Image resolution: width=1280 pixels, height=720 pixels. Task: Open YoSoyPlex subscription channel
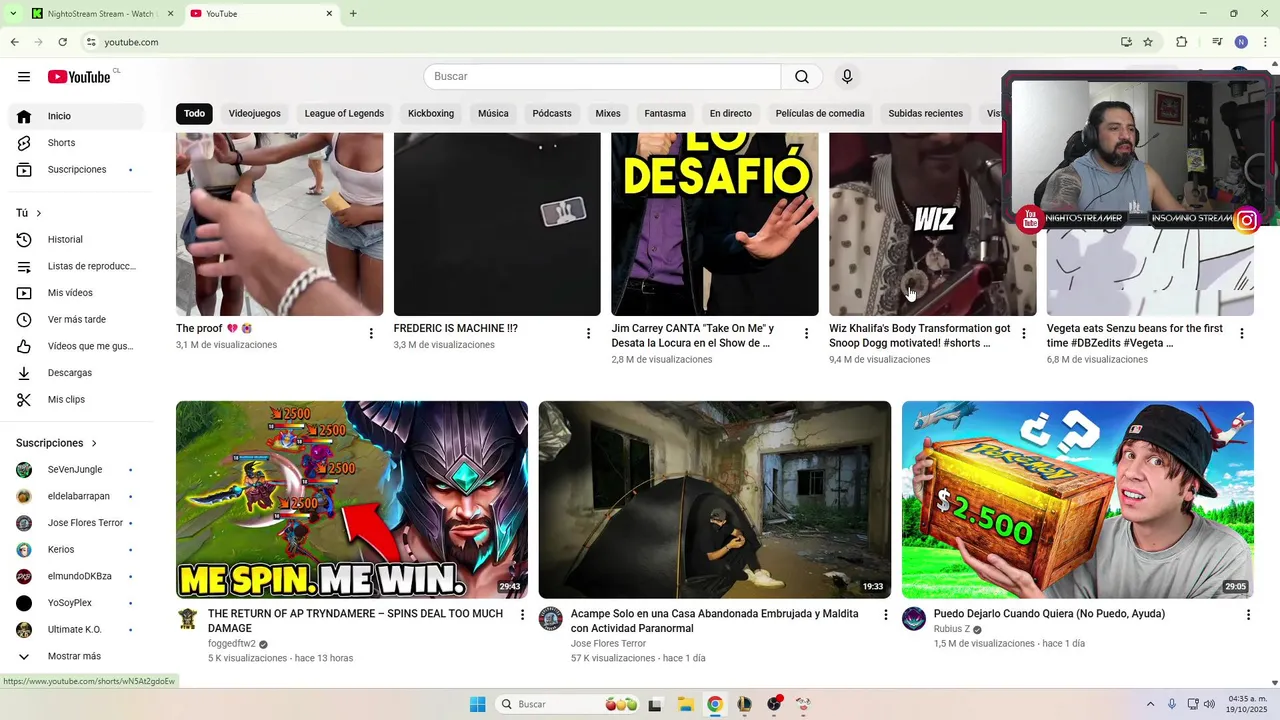coord(76,603)
